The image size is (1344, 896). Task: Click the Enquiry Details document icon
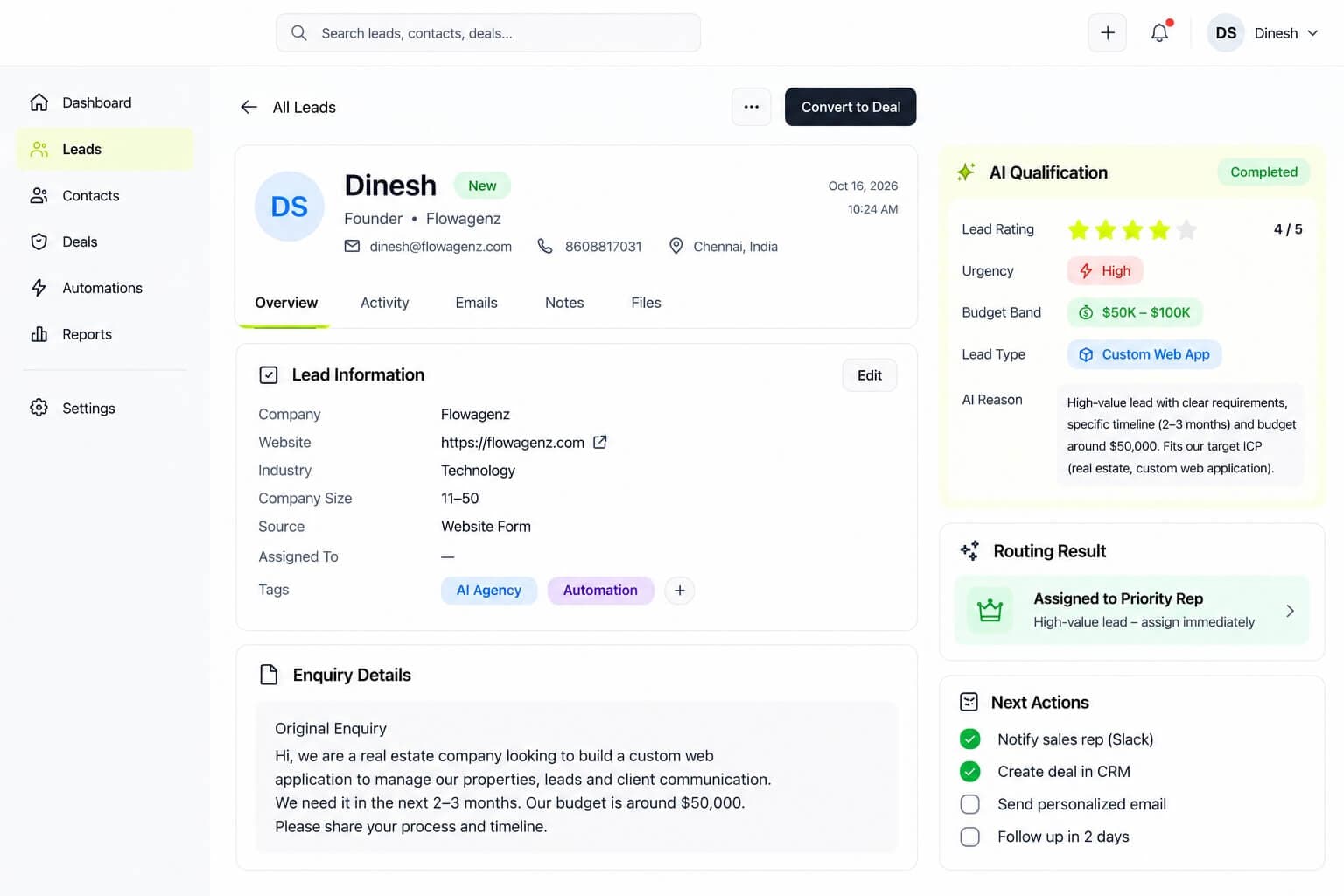(x=269, y=675)
